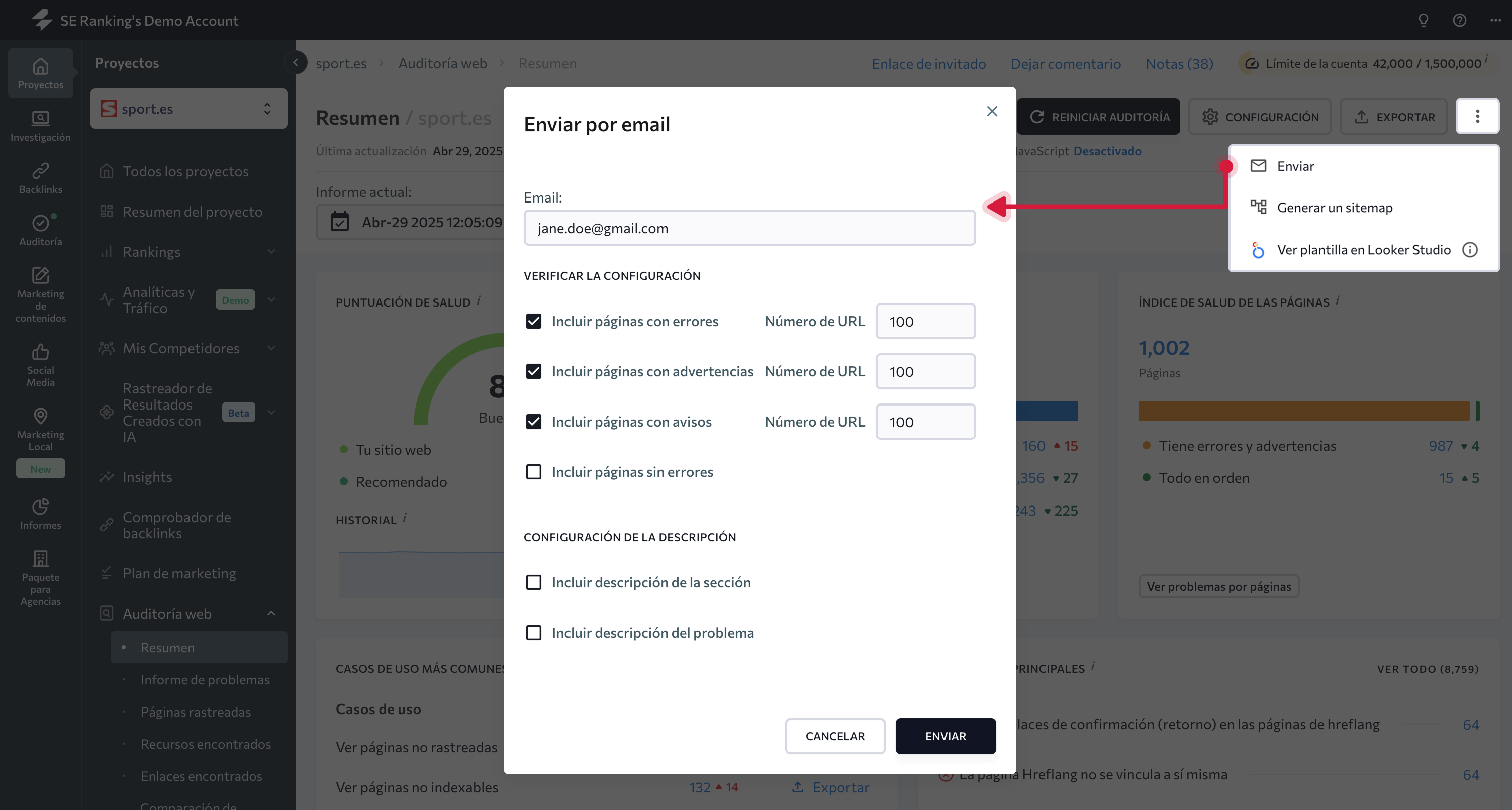1512x810 pixels.
Task: Open Paquete para Agencias section
Action: click(x=41, y=577)
